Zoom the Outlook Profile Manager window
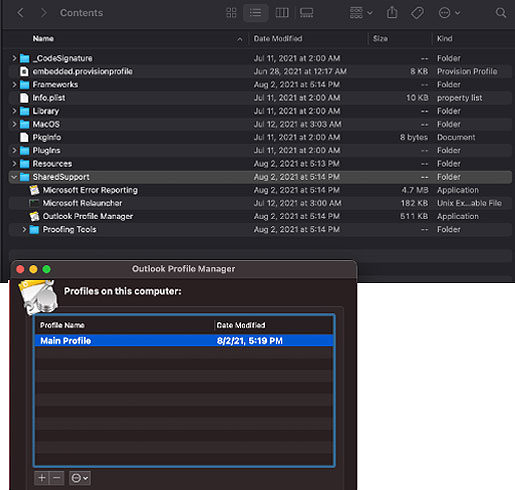 coord(47,269)
